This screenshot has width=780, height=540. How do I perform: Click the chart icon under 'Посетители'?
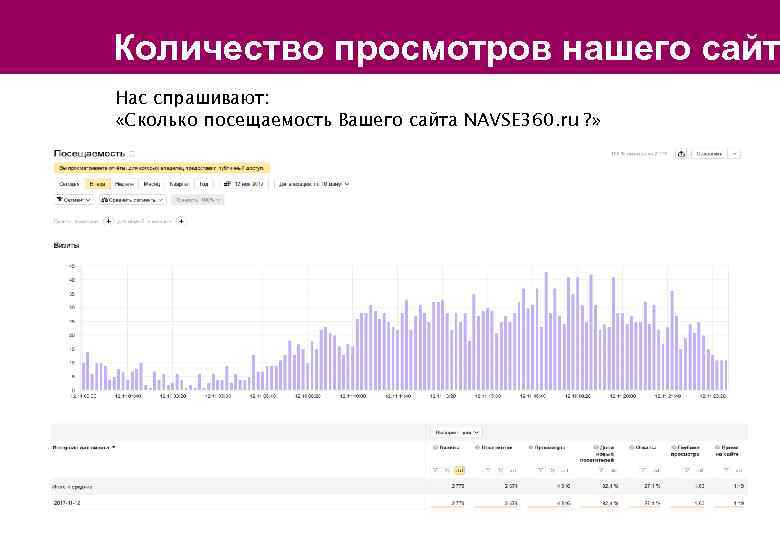pos(512,469)
